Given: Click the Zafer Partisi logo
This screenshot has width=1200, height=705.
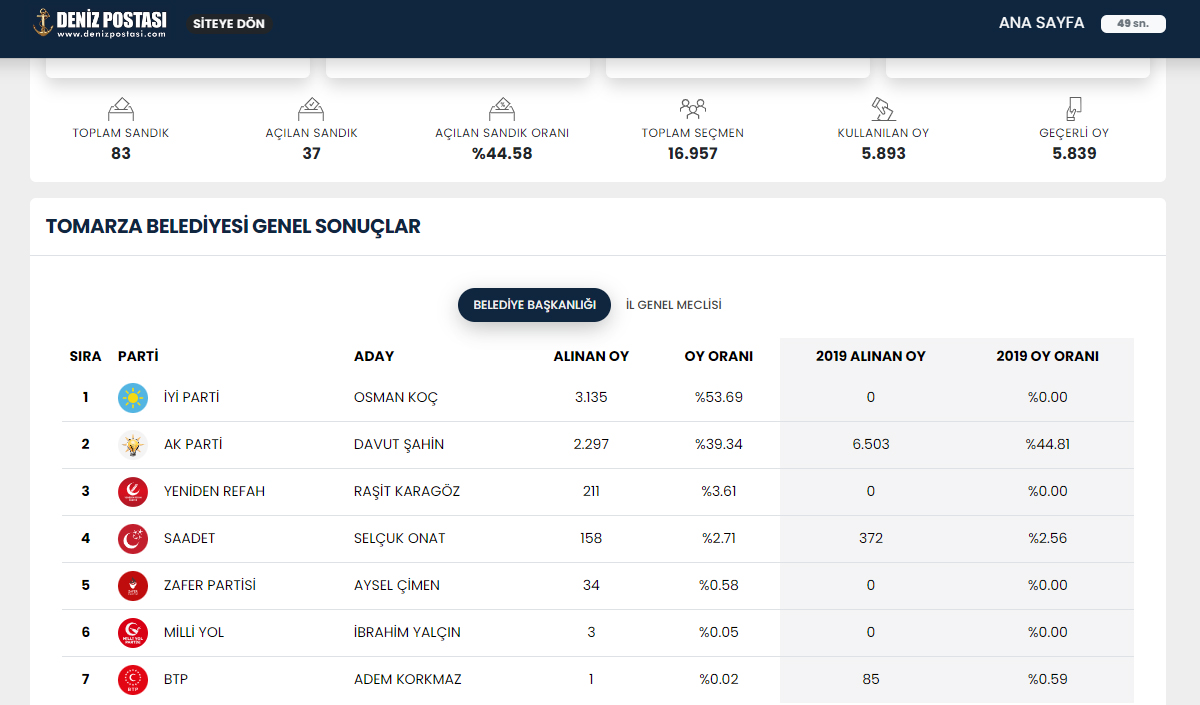Looking at the screenshot, I should click(133, 586).
